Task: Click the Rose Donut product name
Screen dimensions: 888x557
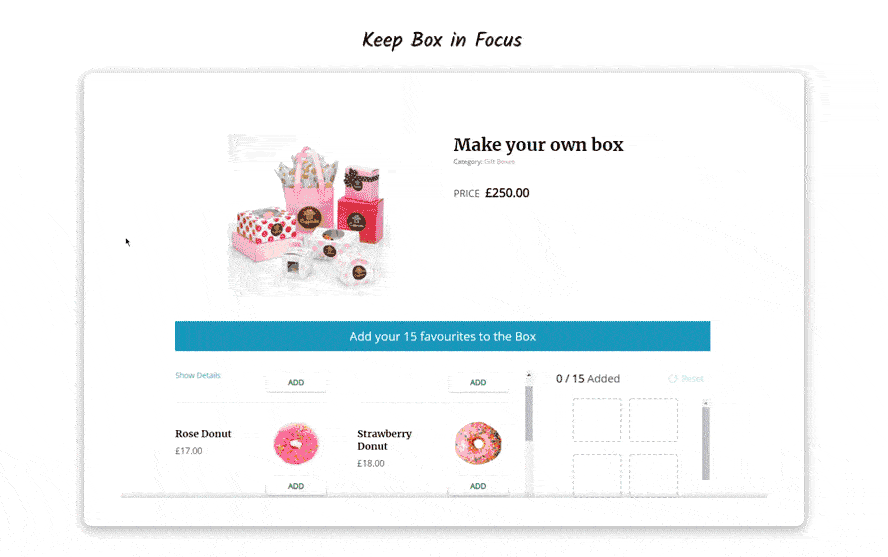Action: click(203, 434)
